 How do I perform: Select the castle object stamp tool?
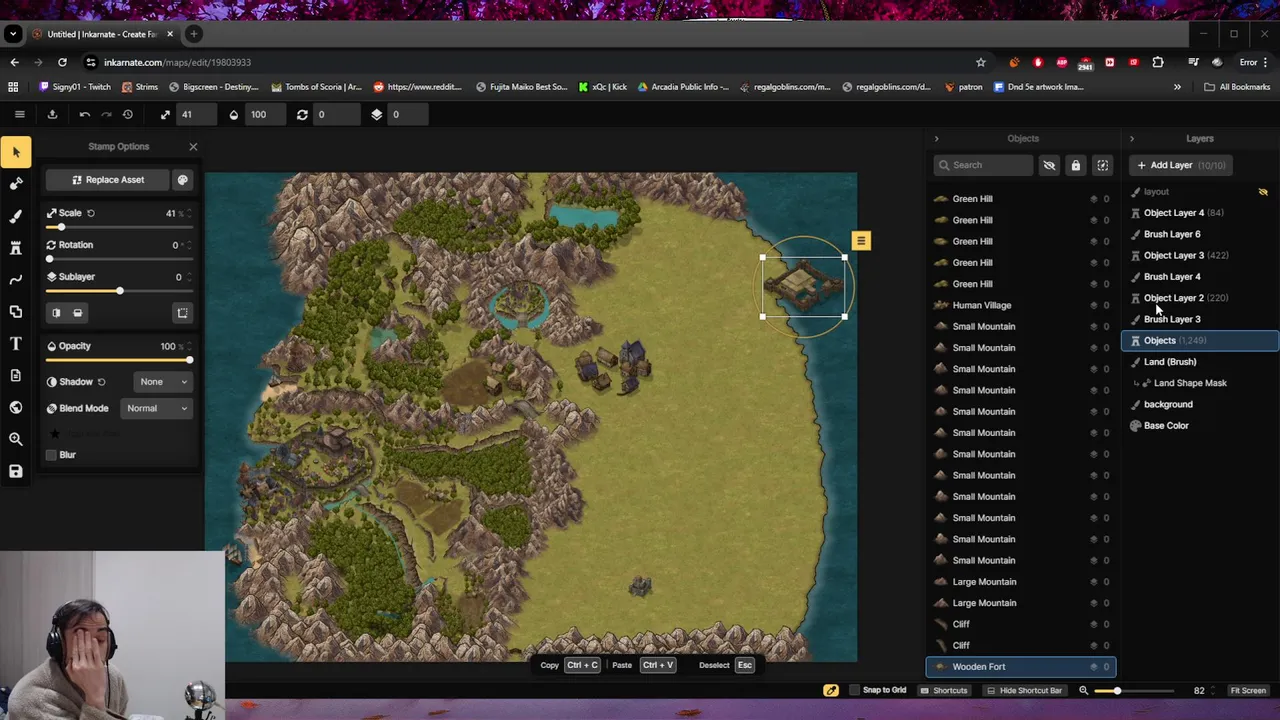pyautogui.click(x=16, y=248)
